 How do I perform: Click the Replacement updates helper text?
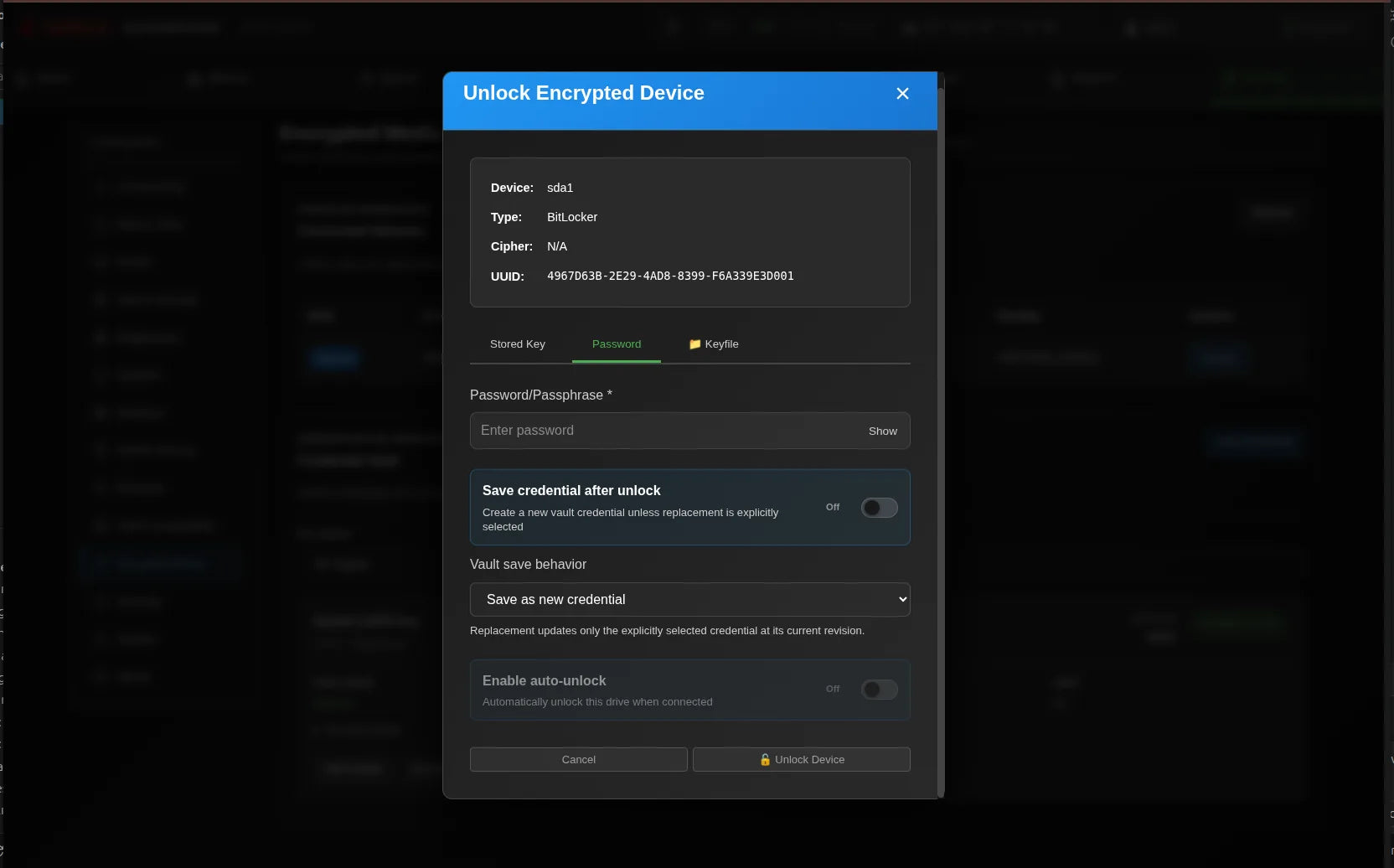coord(667,631)
